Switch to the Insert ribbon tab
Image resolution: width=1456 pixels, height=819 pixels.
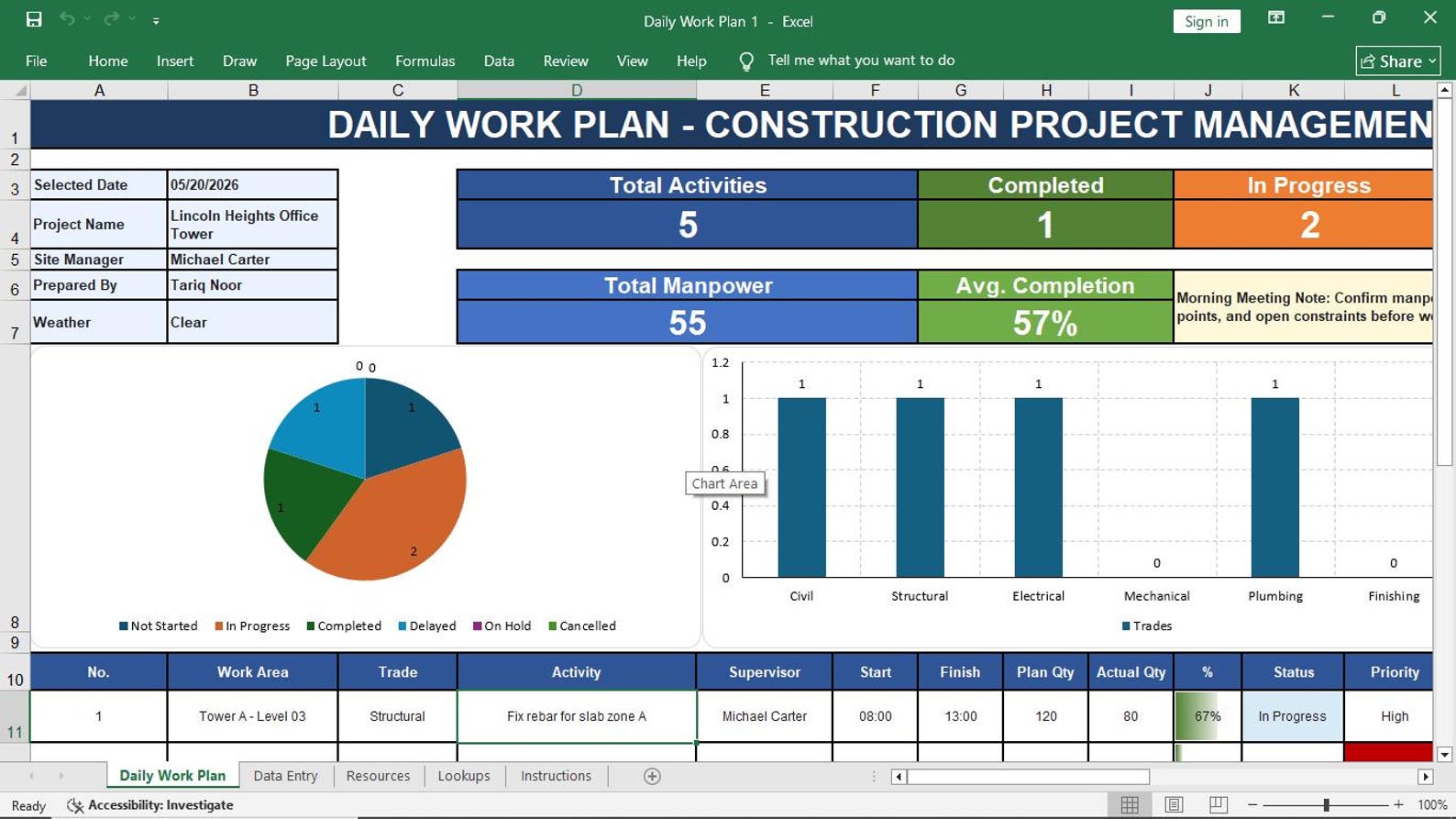tap(175, 61)
